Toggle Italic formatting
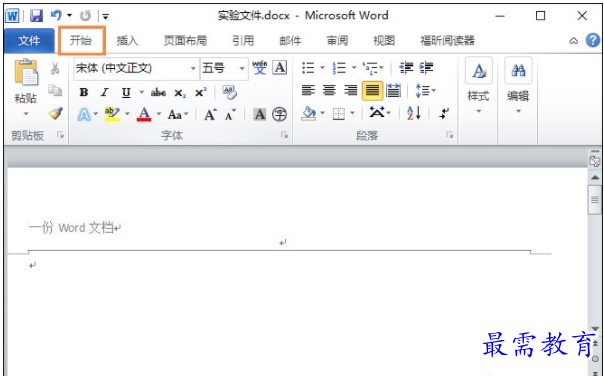Viewport: 604px width, 376px height. pyautogui.click(x=104, y=92)
